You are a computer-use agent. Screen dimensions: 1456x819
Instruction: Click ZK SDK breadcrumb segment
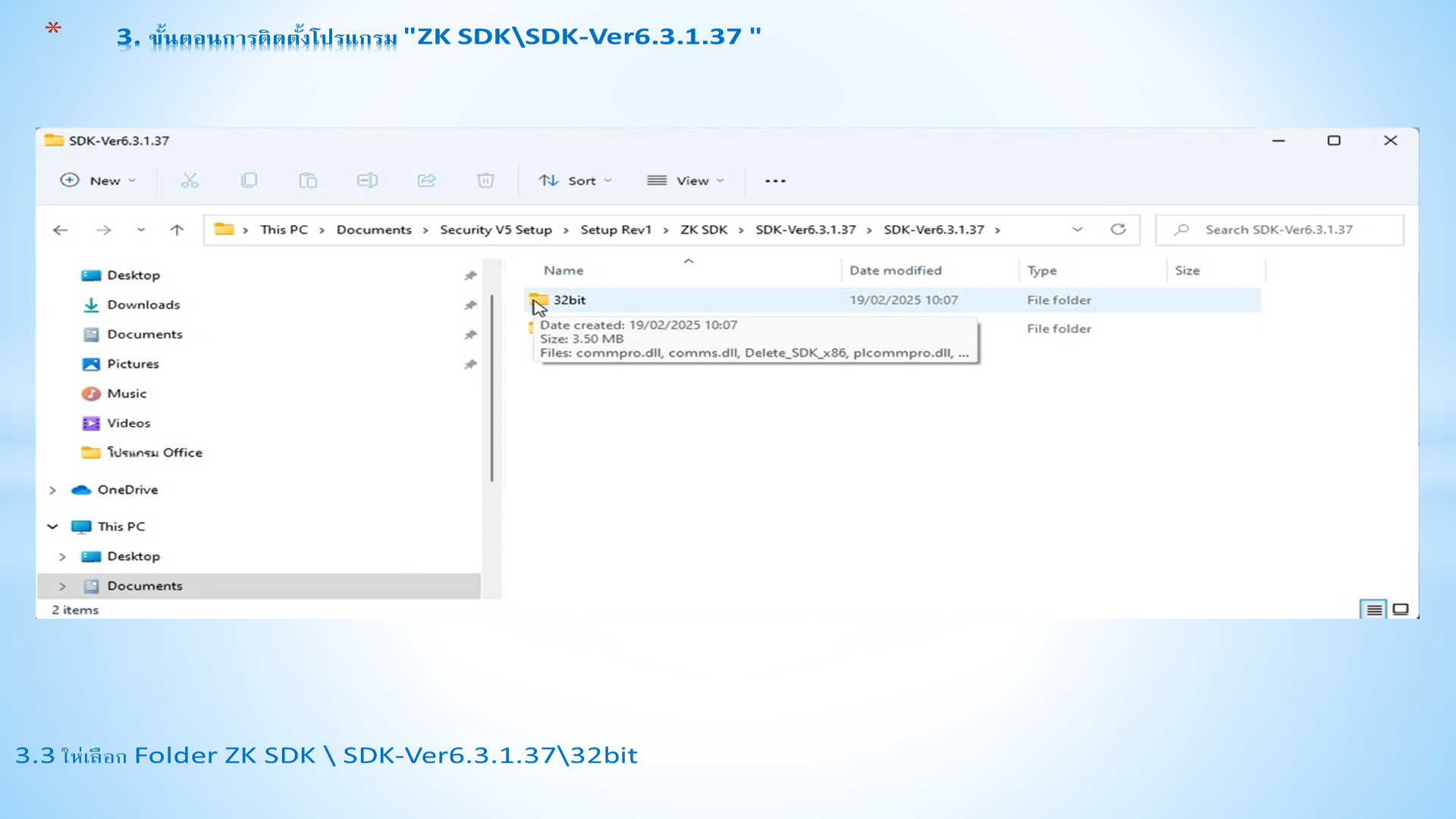(x=704, y=230)
